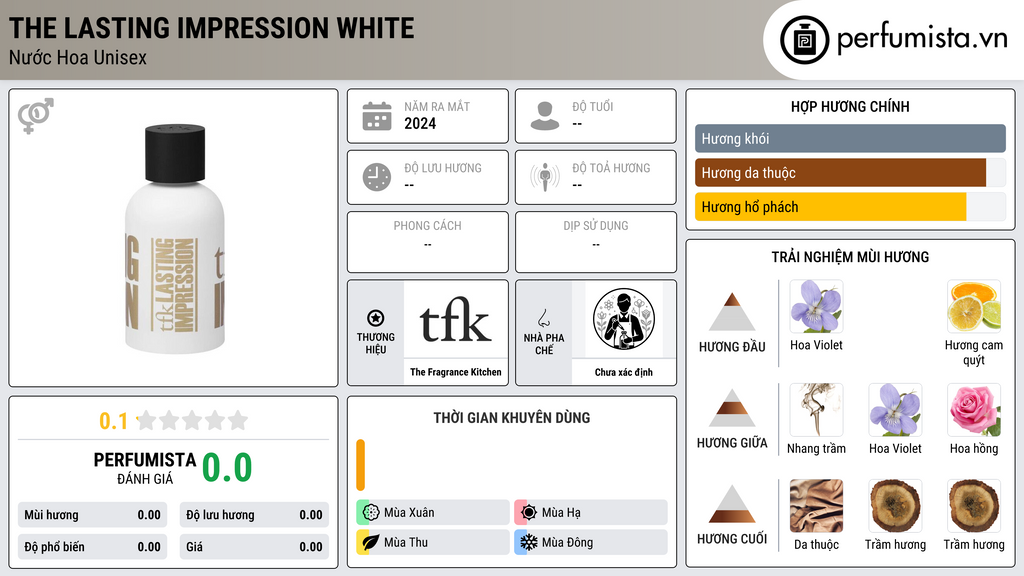
Task: Select the last Trầm hương note image
Action: [974, 506]
